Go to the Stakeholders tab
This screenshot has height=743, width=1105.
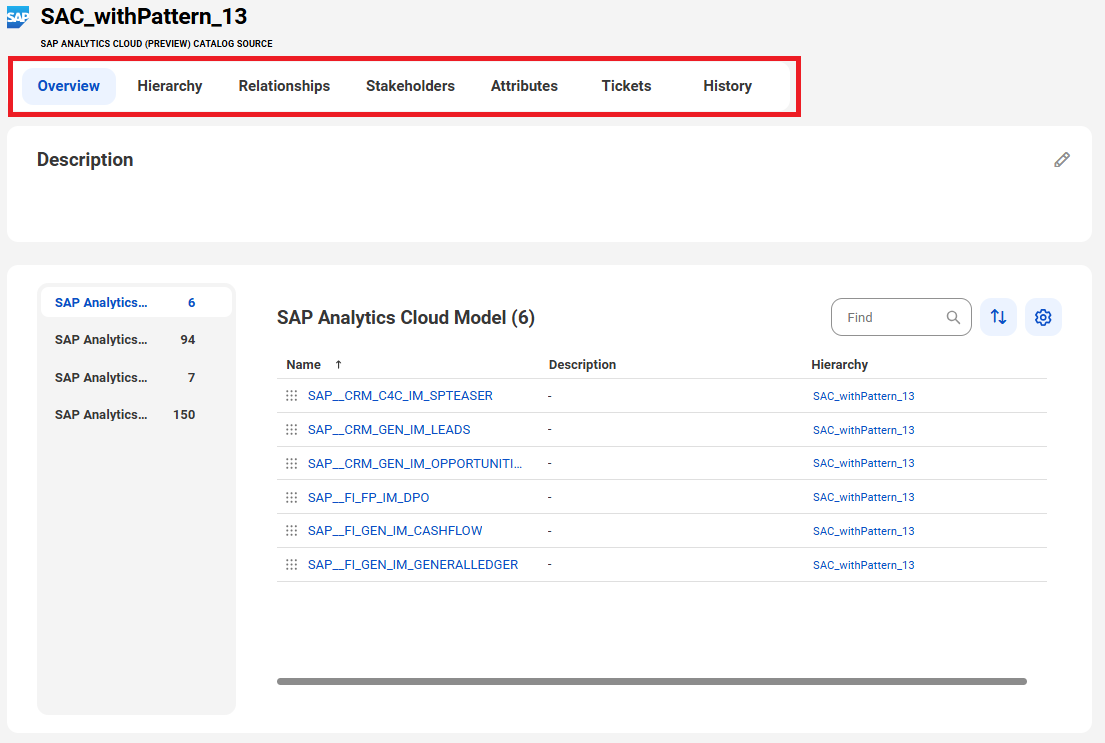(410, 86)
